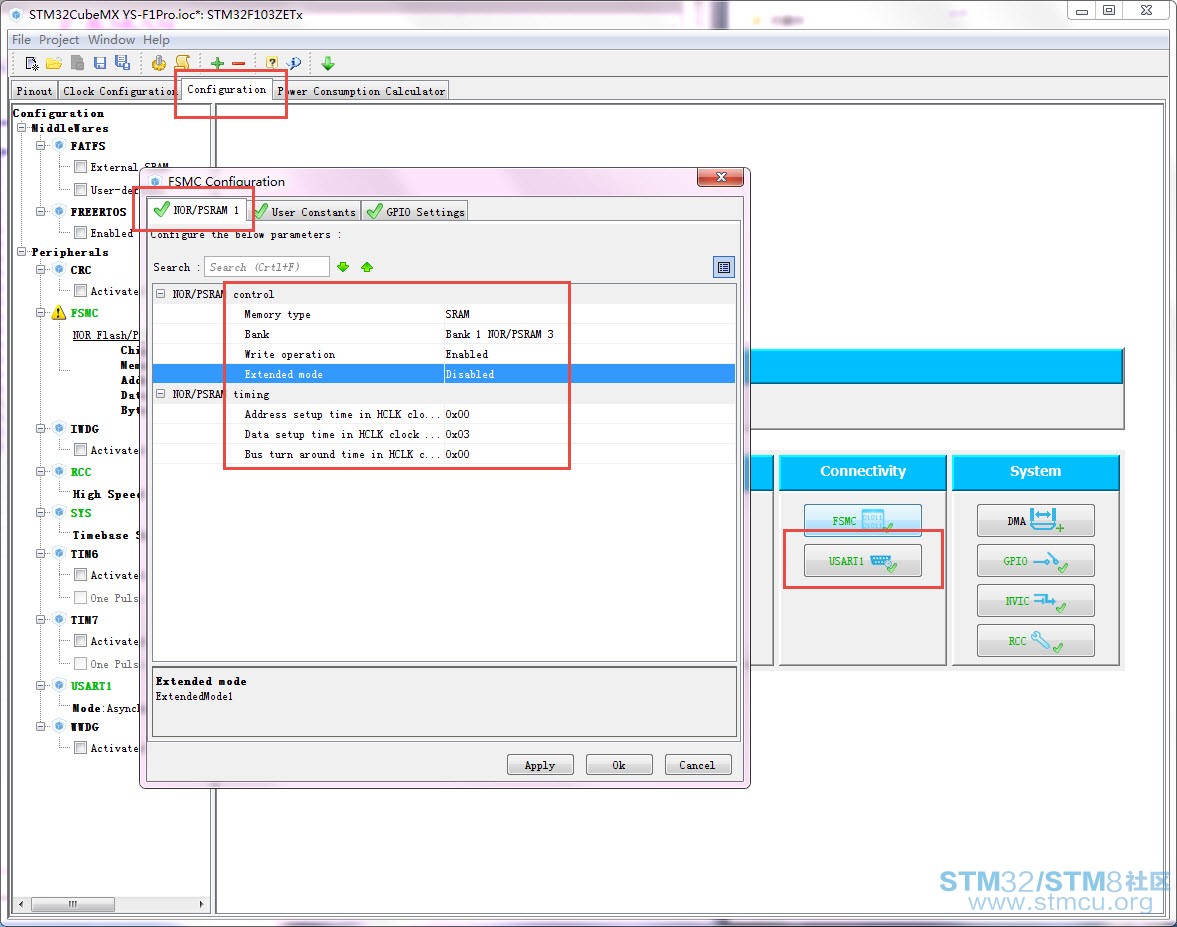
Task: Open the GPIO Settings tab
Action: pos(416,212)
